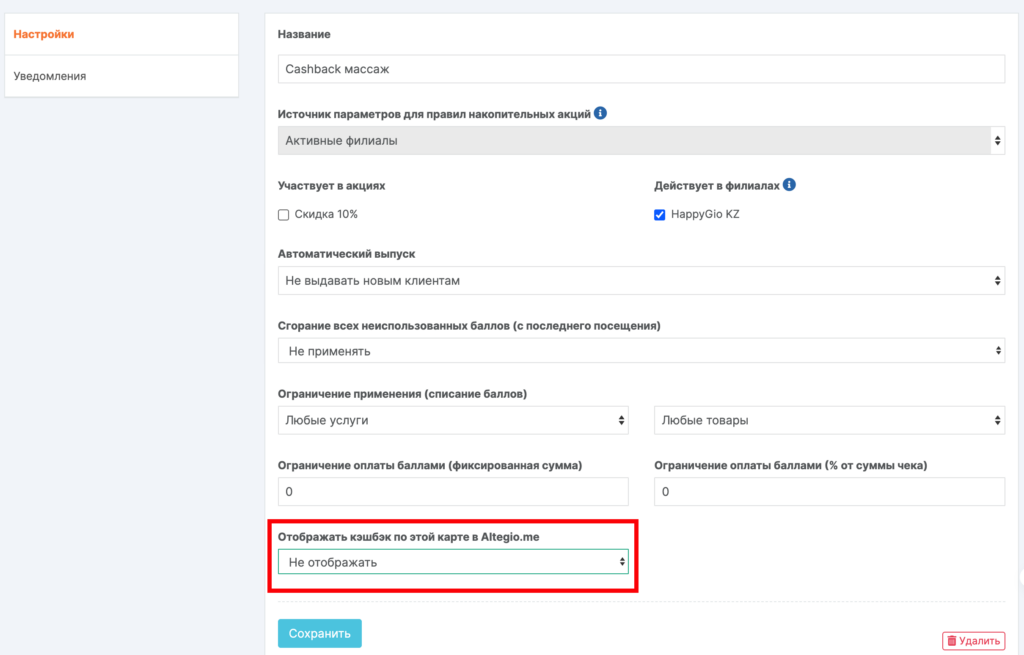This screenshot has width=1024, height=655.
Task: Open the Не отображать cashback display dropdown
Action: pyautogui.click(x=453, y=563)
